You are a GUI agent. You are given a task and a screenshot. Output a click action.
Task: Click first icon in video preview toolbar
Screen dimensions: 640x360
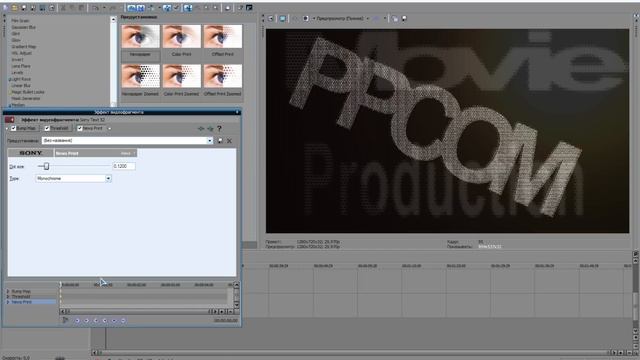[271, 18]
